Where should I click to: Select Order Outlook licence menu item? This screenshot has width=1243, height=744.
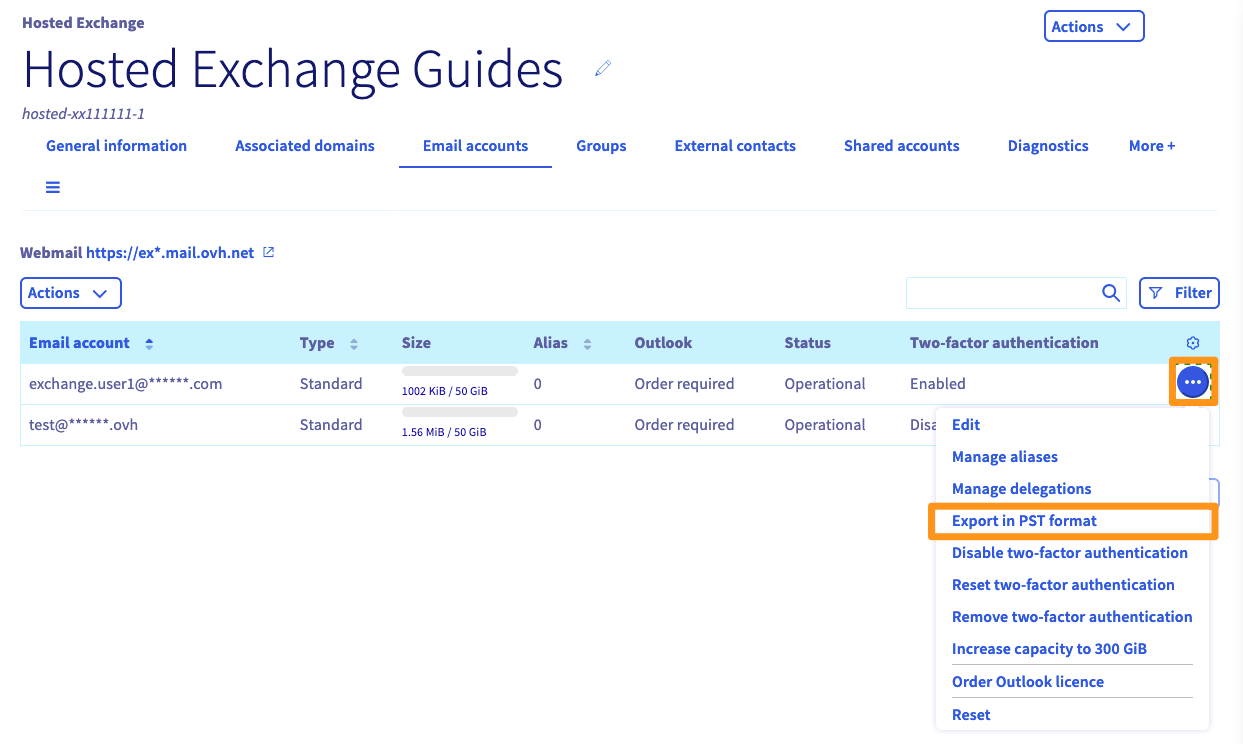1027,682
